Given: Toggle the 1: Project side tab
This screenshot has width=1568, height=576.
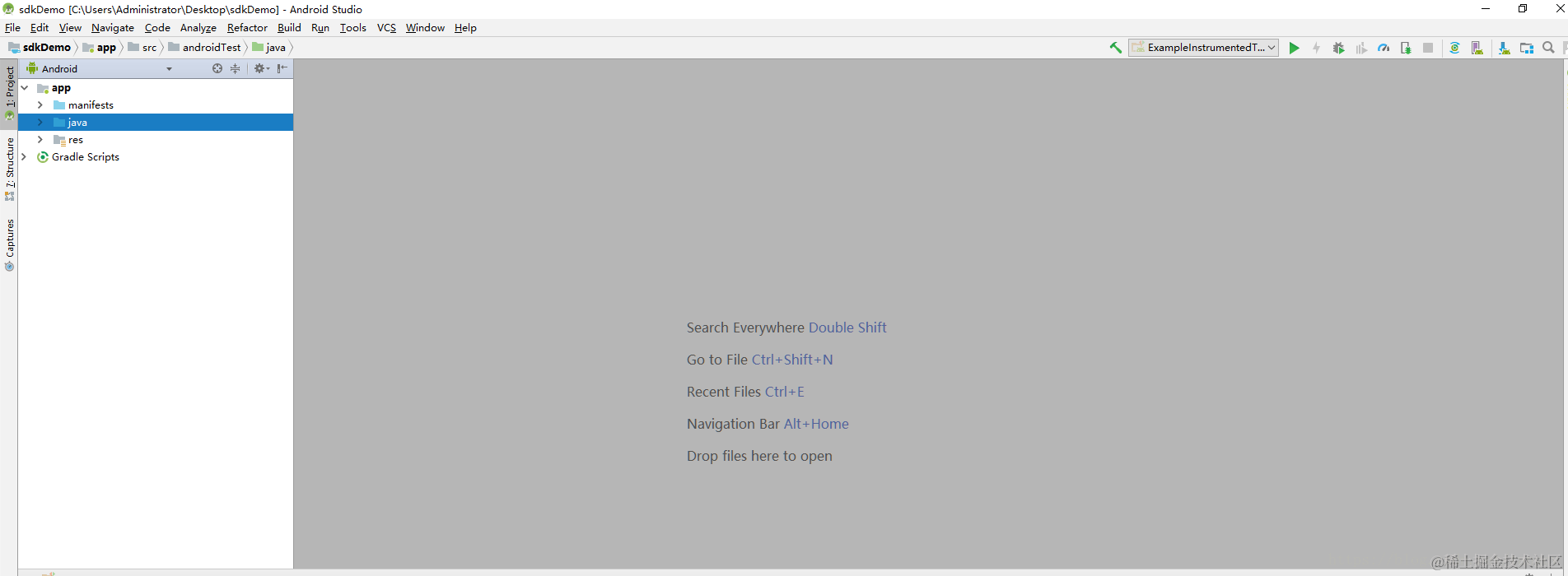Looking at the screenshot, I should [x=9, y=93].
